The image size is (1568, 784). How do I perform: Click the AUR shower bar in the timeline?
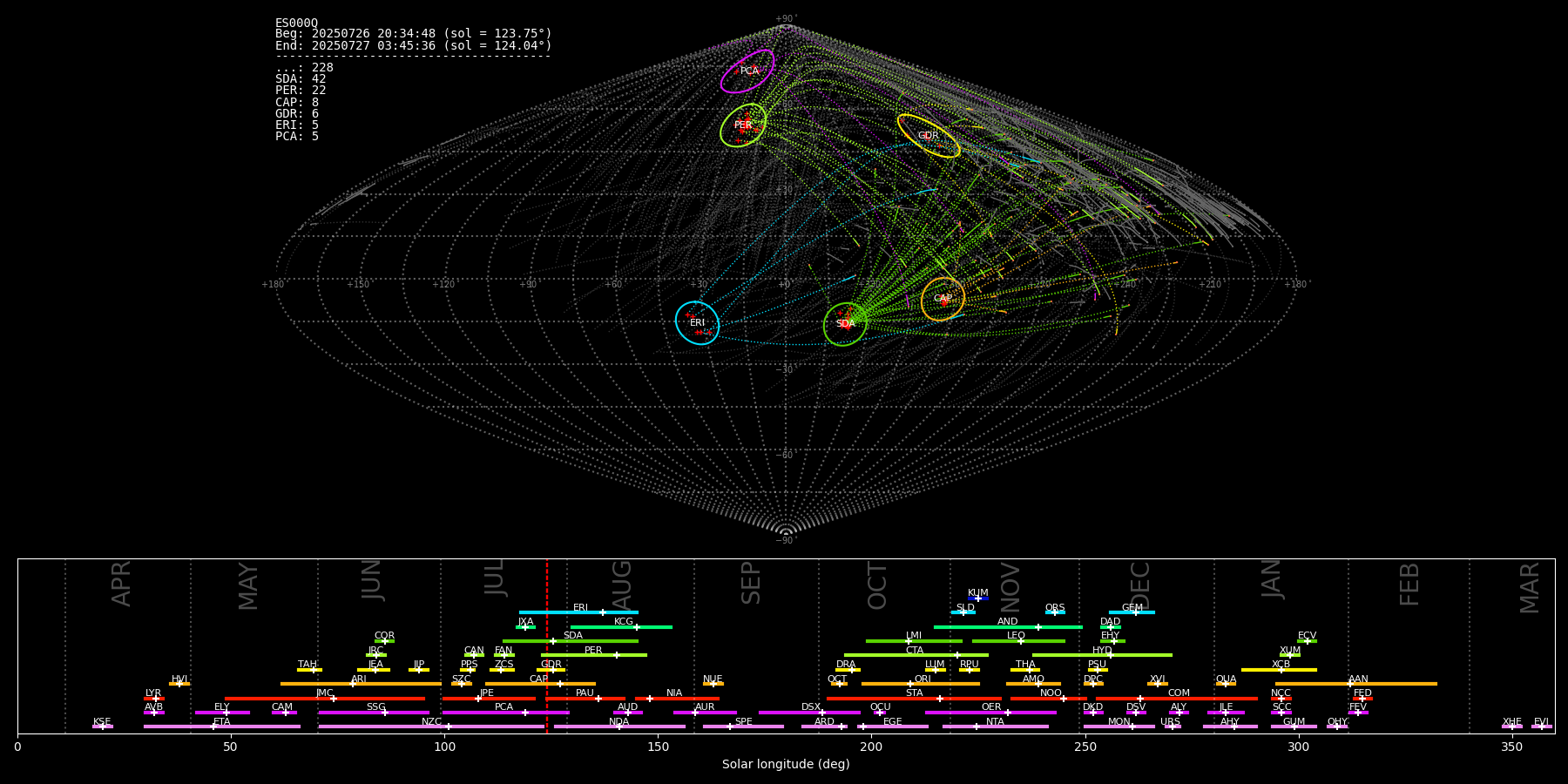(x=705, y=713)
